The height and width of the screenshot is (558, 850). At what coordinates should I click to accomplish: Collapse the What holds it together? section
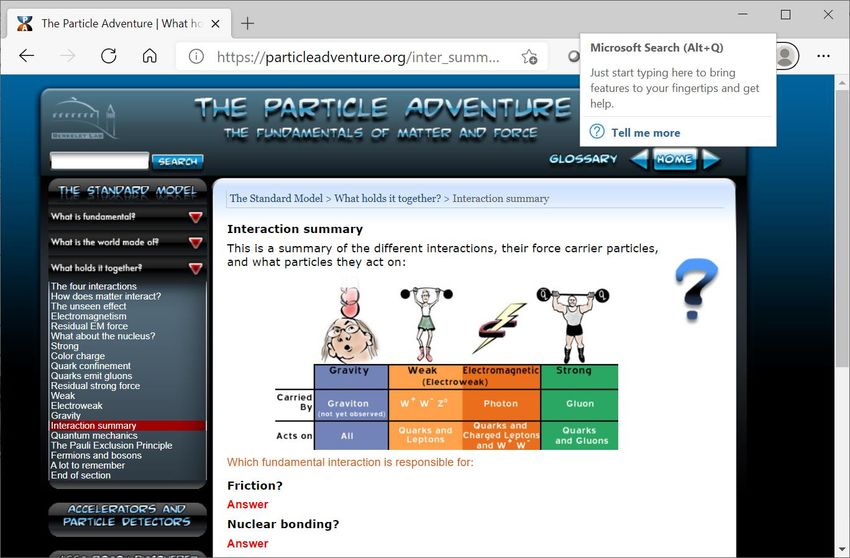coord(127,268)
